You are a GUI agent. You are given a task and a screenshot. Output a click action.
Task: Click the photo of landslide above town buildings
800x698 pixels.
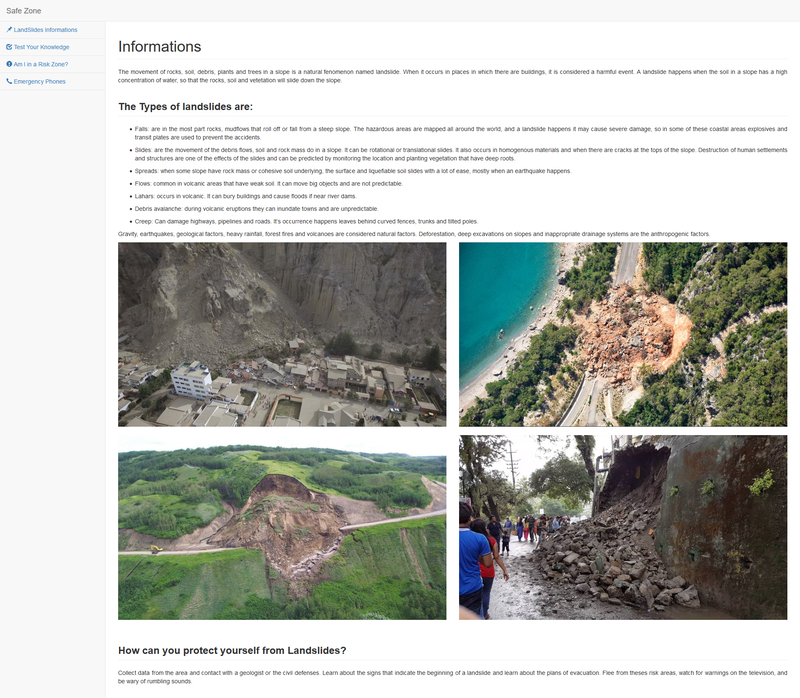pos(282,334)
